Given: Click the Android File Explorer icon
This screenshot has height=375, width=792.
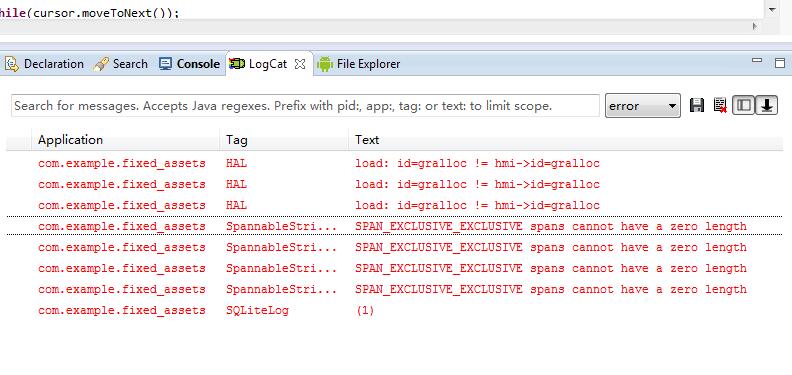Looking at the screenshot, I should pos(325,64).
